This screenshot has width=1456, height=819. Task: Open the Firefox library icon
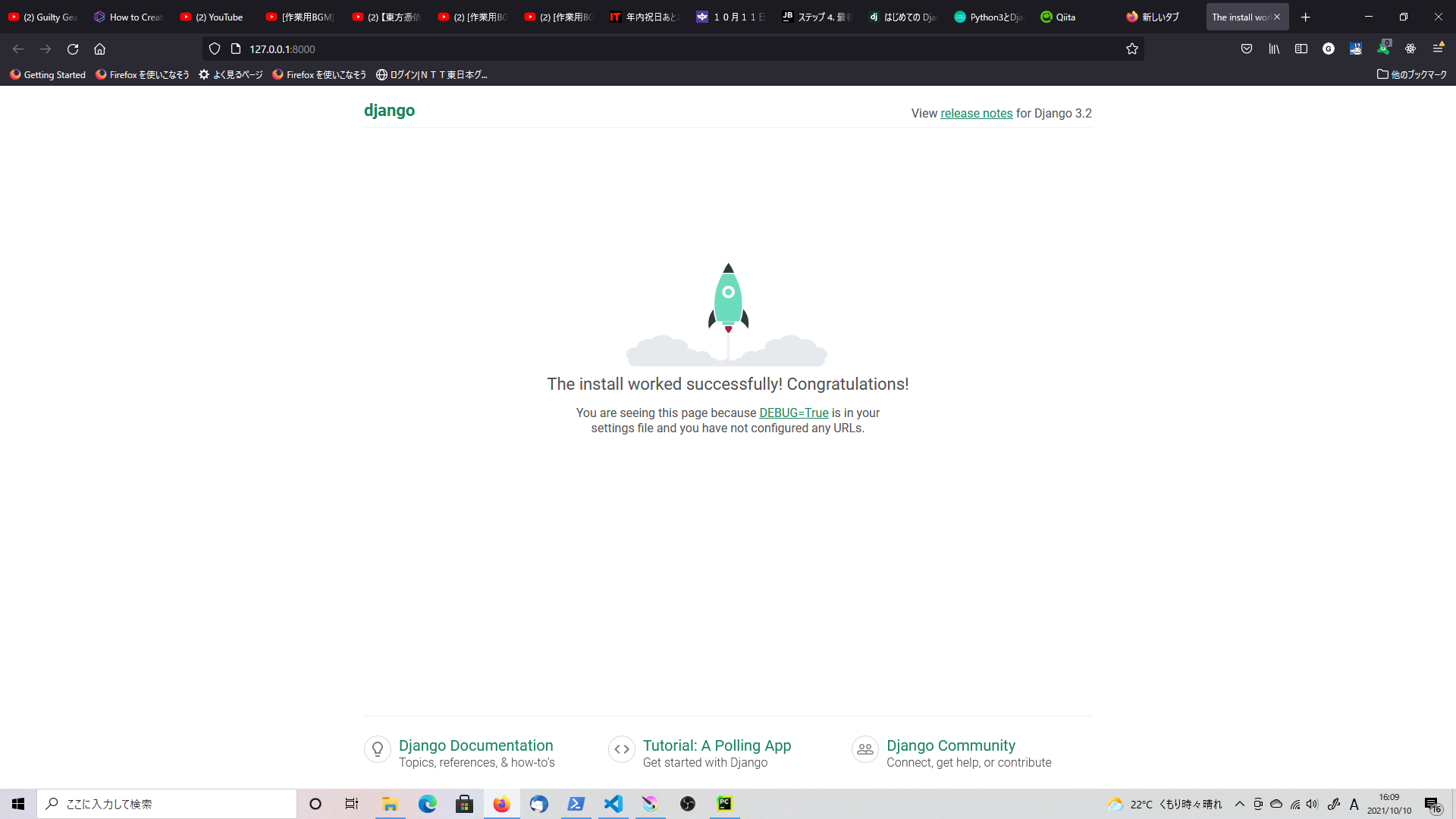point(1274,49)
